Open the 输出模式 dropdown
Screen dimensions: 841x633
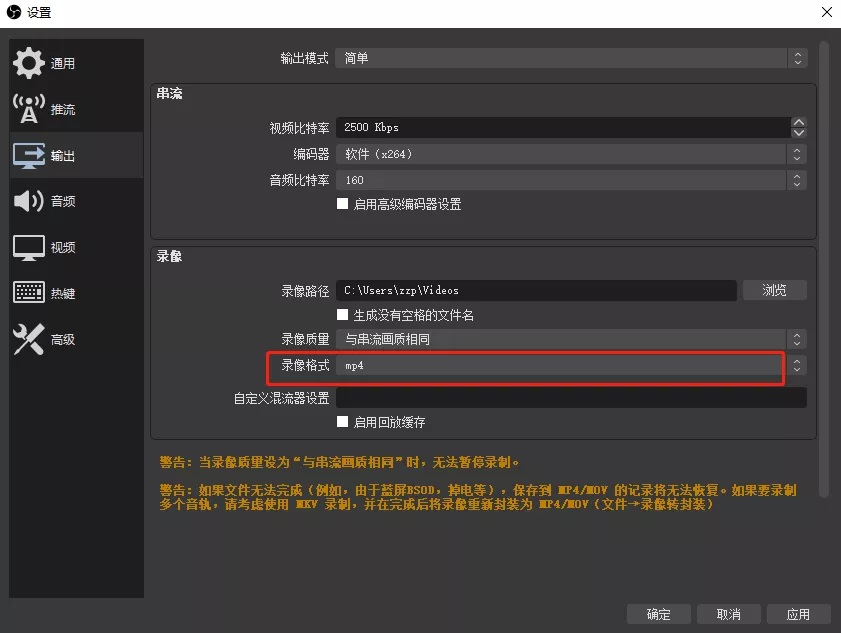[x=571, y=58]
